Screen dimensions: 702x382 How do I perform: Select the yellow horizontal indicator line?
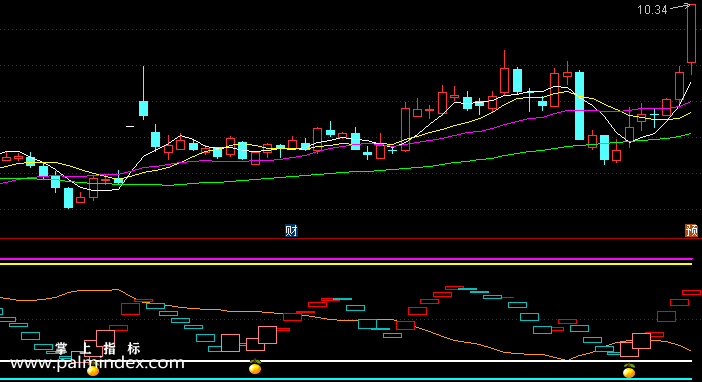point(346,264)
